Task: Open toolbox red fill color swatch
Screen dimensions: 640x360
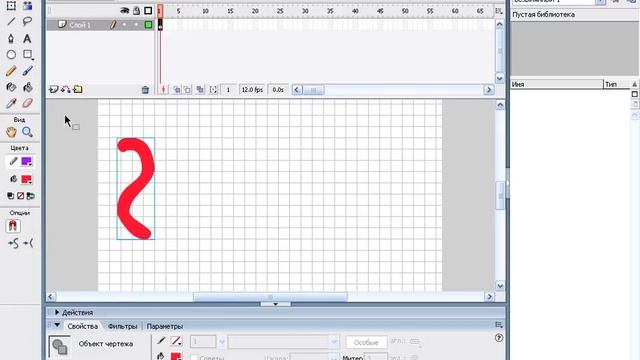Action: [x=27, y=179]
